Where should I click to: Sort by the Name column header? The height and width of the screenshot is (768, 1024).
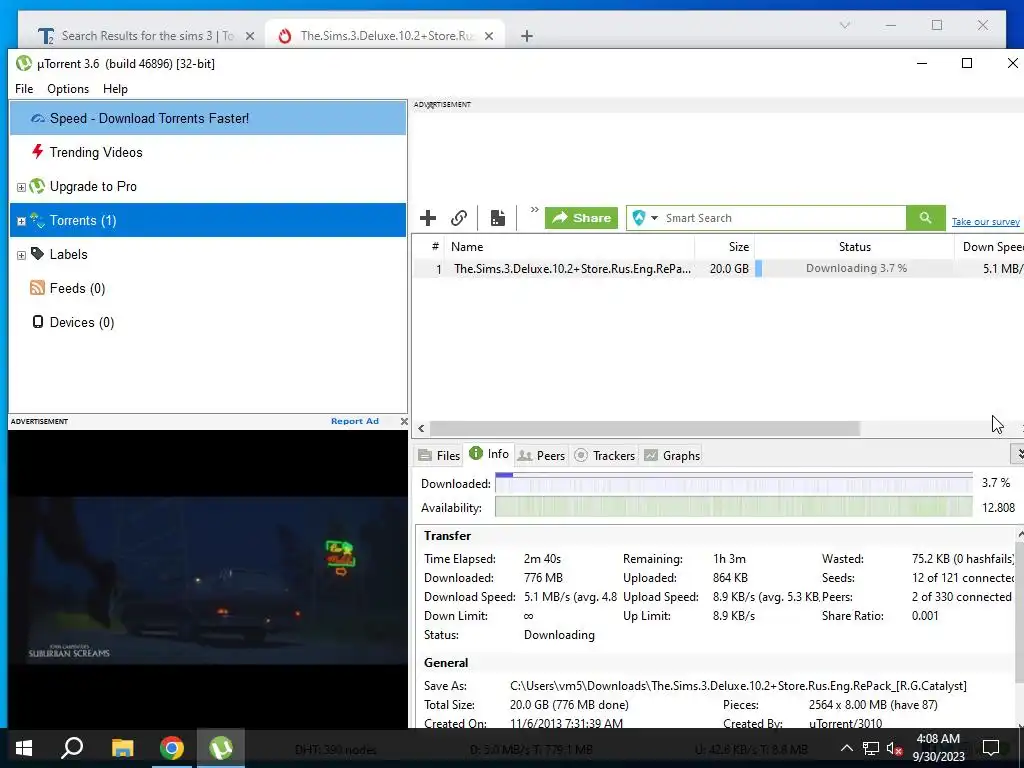[x=569, y=247]
